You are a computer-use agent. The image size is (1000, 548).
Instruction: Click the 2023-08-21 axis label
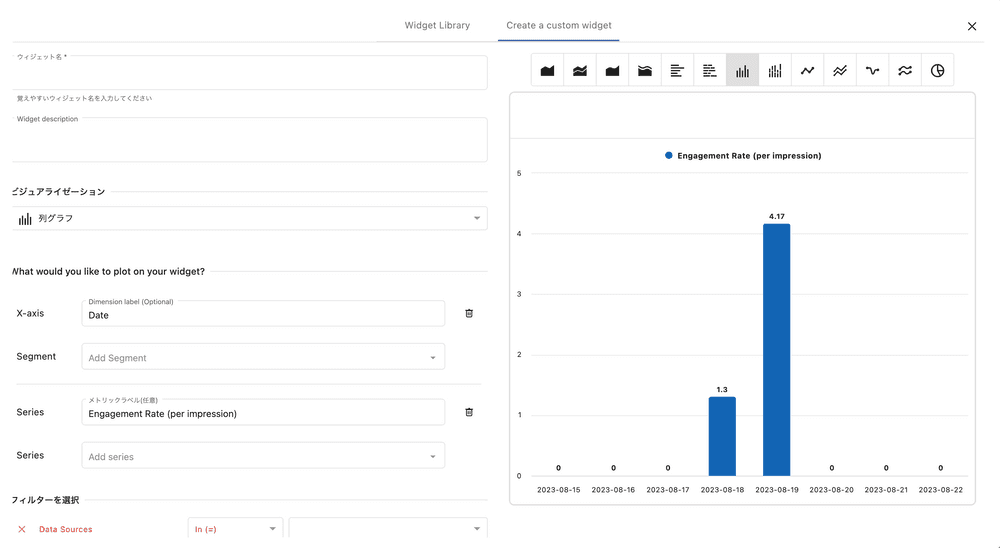(x=886, y=490)
